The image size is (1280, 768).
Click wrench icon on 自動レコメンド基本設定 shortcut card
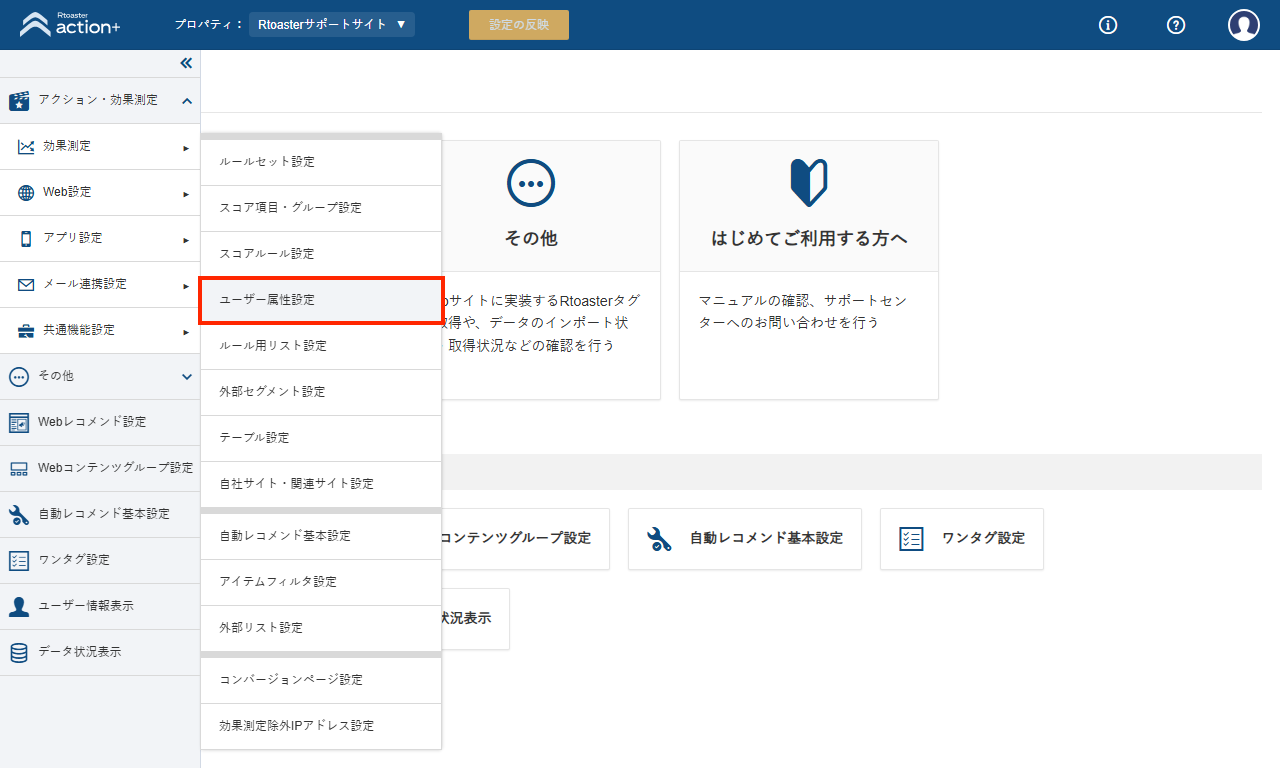point(660,539)
